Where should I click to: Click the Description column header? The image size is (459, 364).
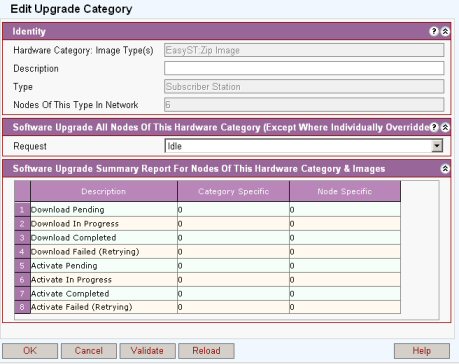[104, 191]
